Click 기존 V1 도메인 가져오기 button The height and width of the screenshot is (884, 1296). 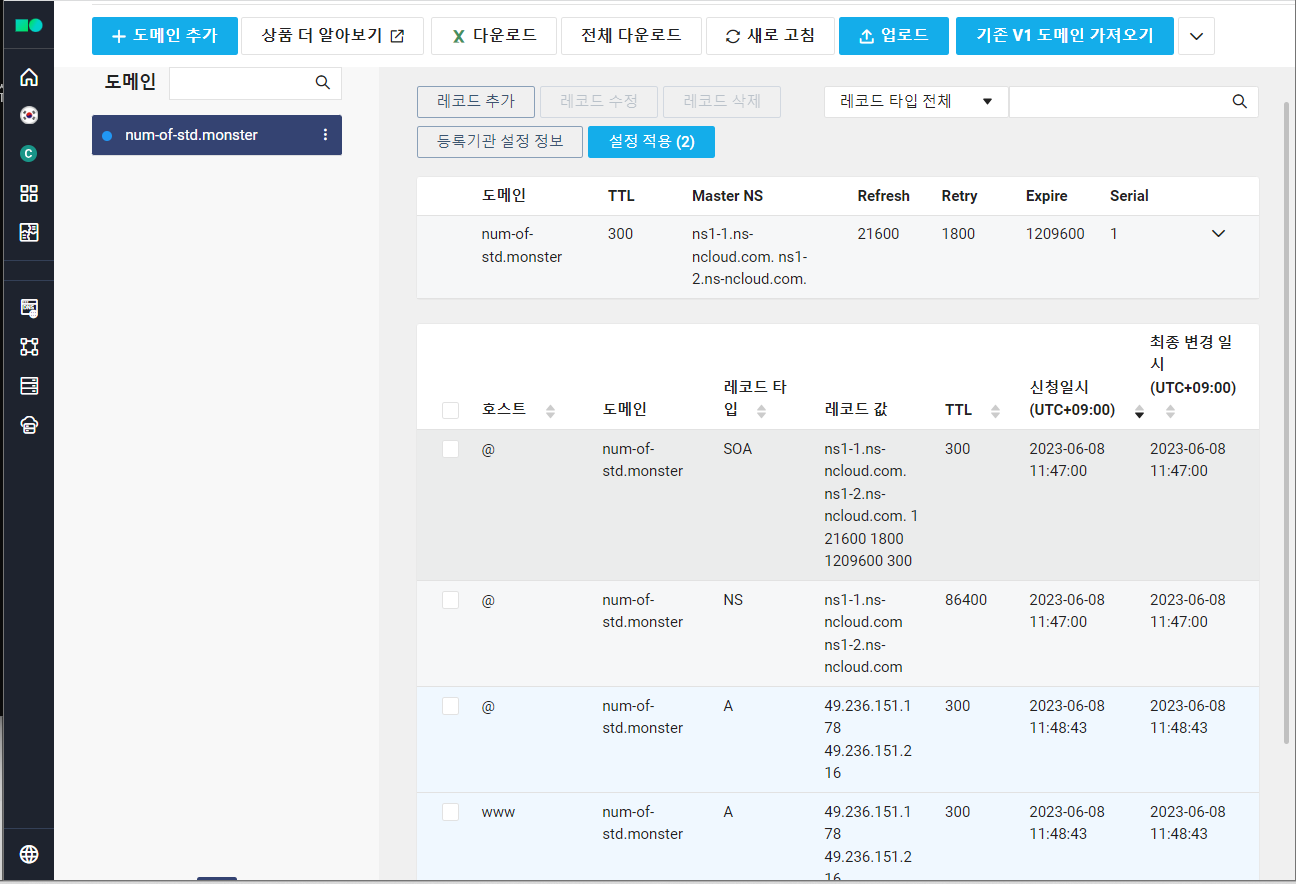coord(1065,36)
